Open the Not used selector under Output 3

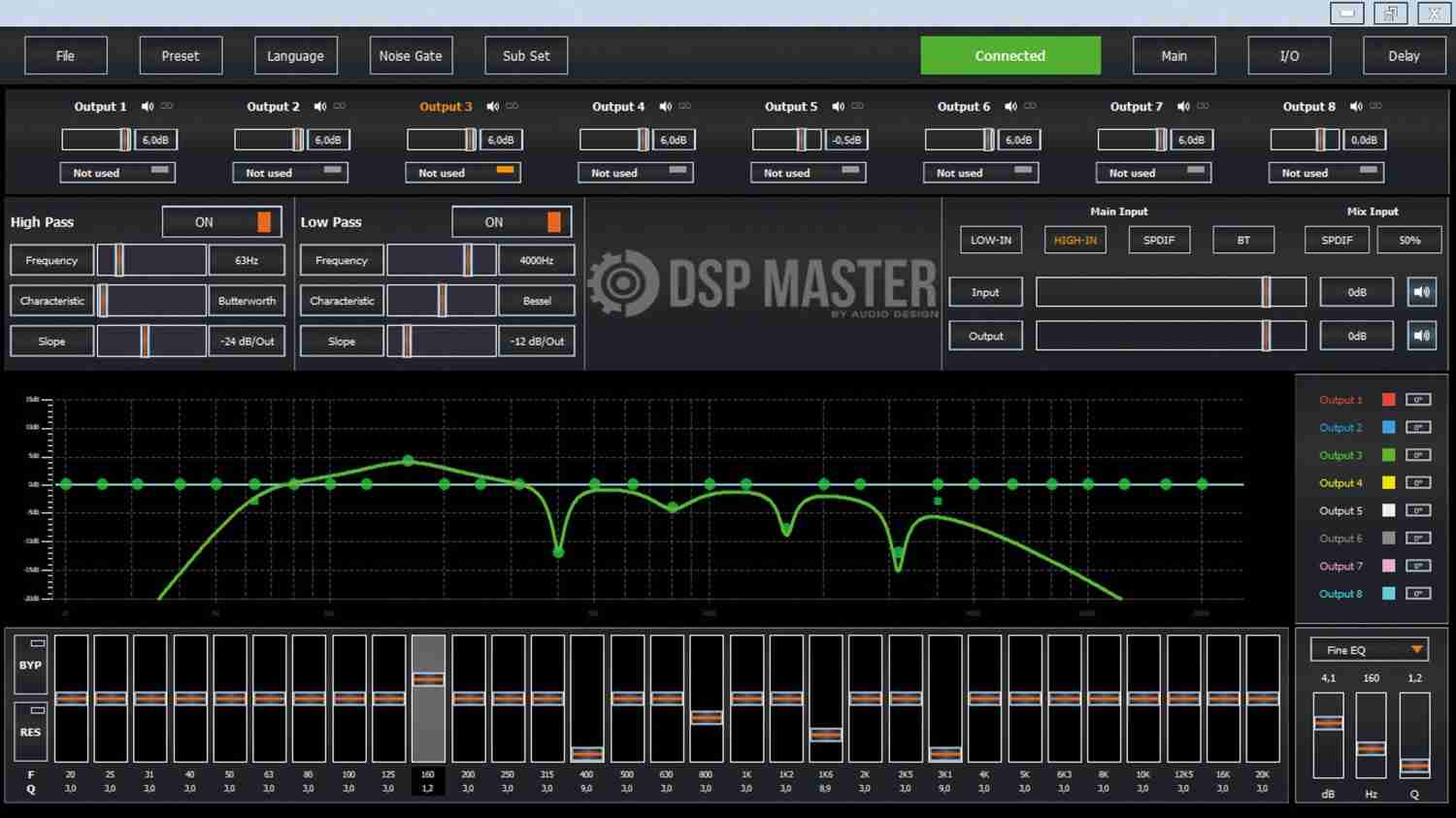[x=463, y=173]
